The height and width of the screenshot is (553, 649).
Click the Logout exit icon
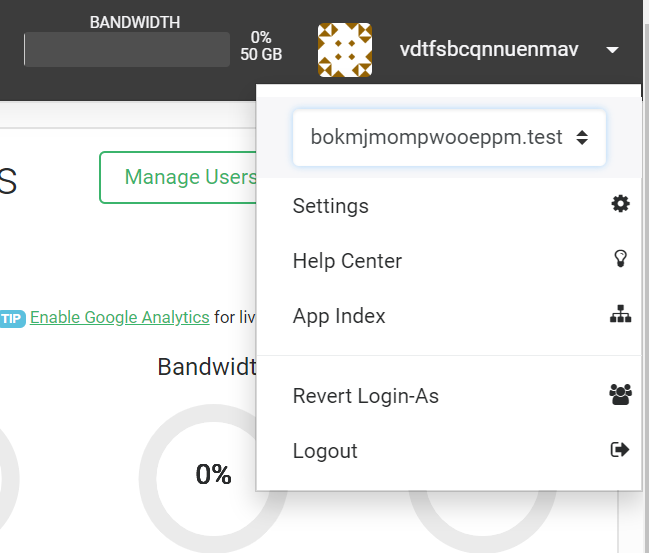[620, 450]
